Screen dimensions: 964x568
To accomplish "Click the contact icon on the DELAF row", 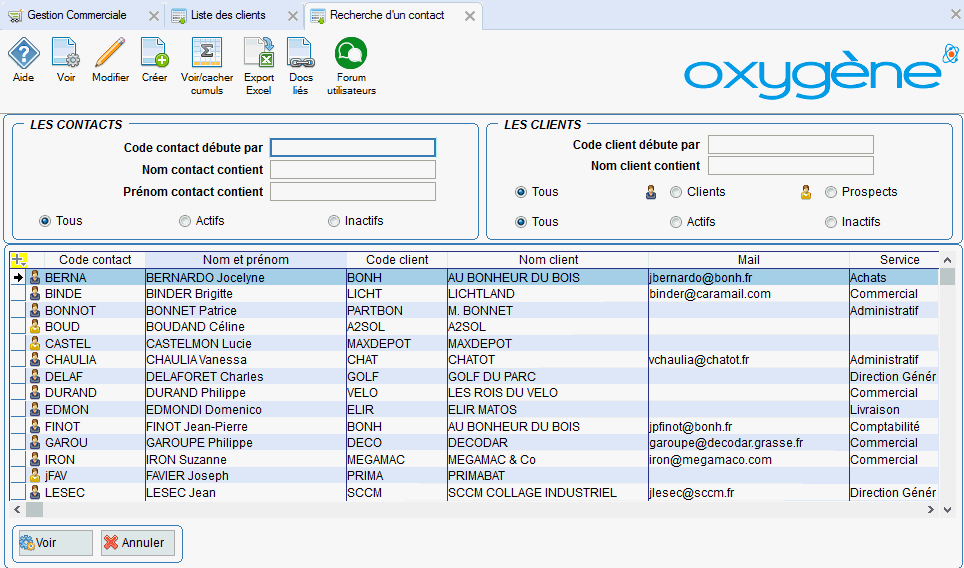I will [35, 376].
